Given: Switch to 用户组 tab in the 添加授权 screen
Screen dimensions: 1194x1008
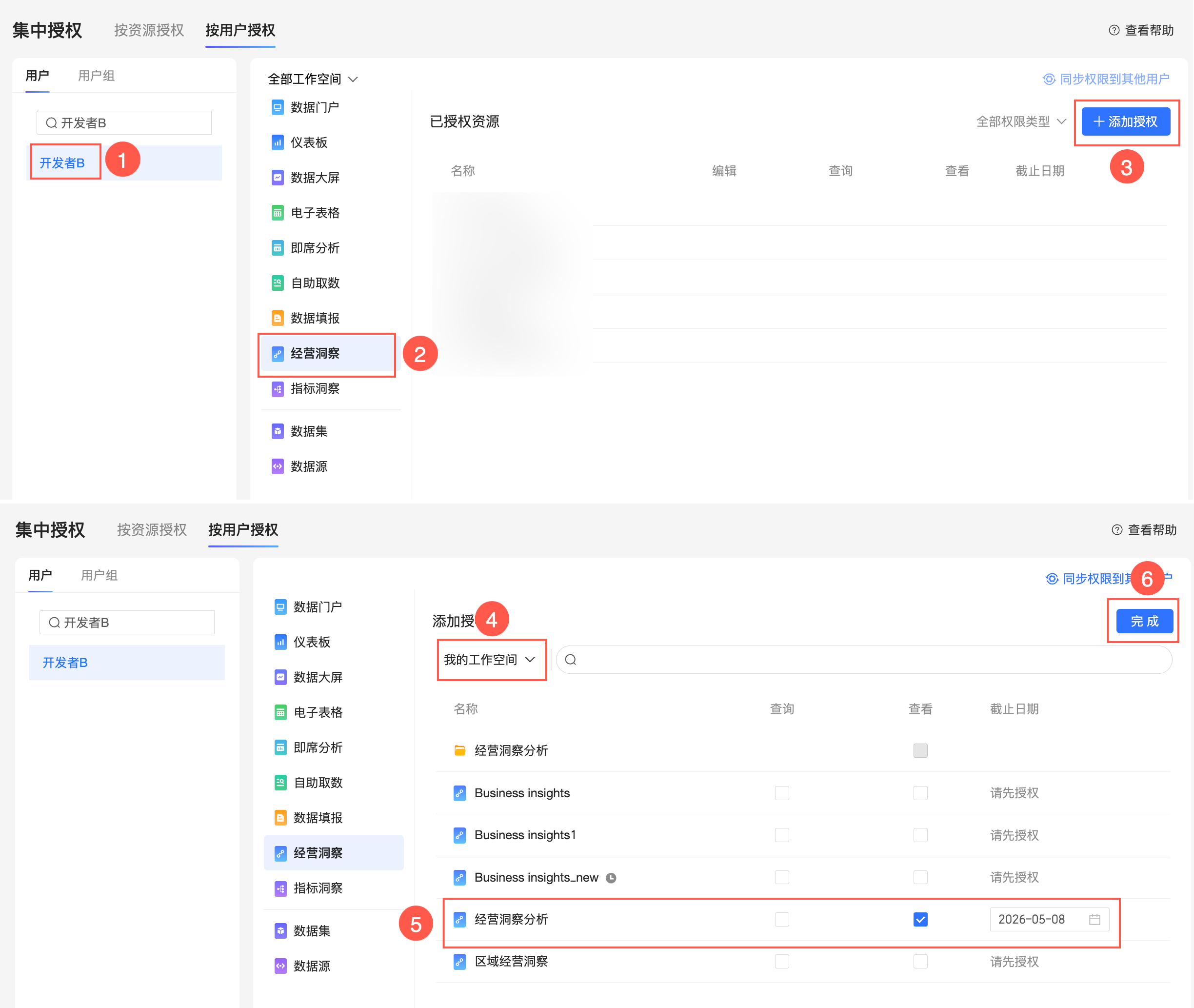Looking at the screenshot, I should coord(99,575).
